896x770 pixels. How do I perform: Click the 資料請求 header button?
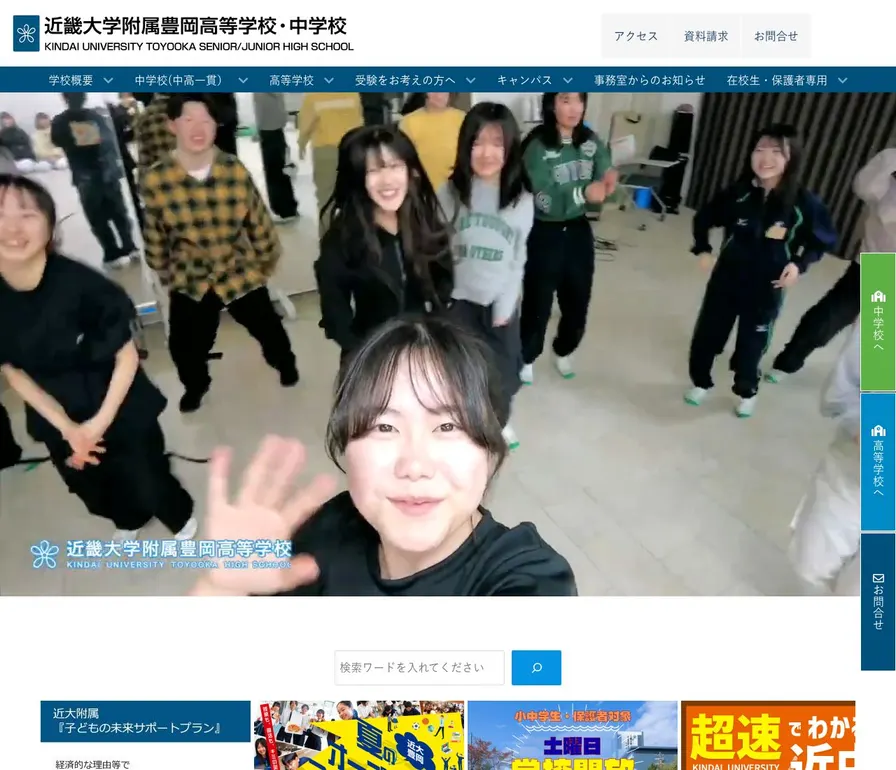(x=706, y=36)
